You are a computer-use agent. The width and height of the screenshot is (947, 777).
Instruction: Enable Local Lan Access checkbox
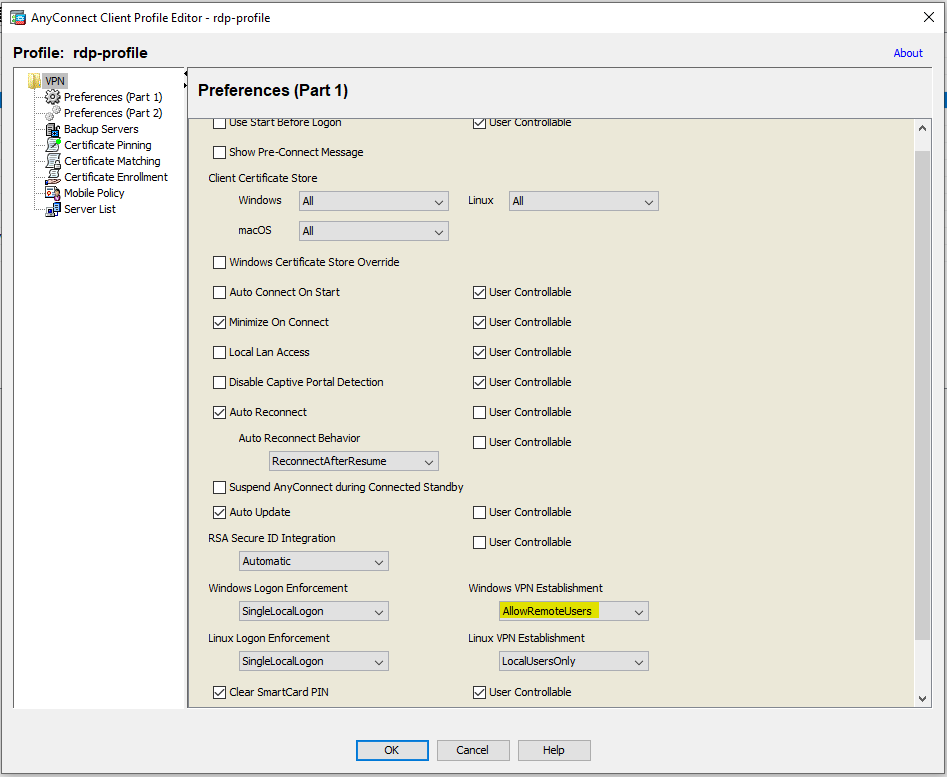[219, 352]
